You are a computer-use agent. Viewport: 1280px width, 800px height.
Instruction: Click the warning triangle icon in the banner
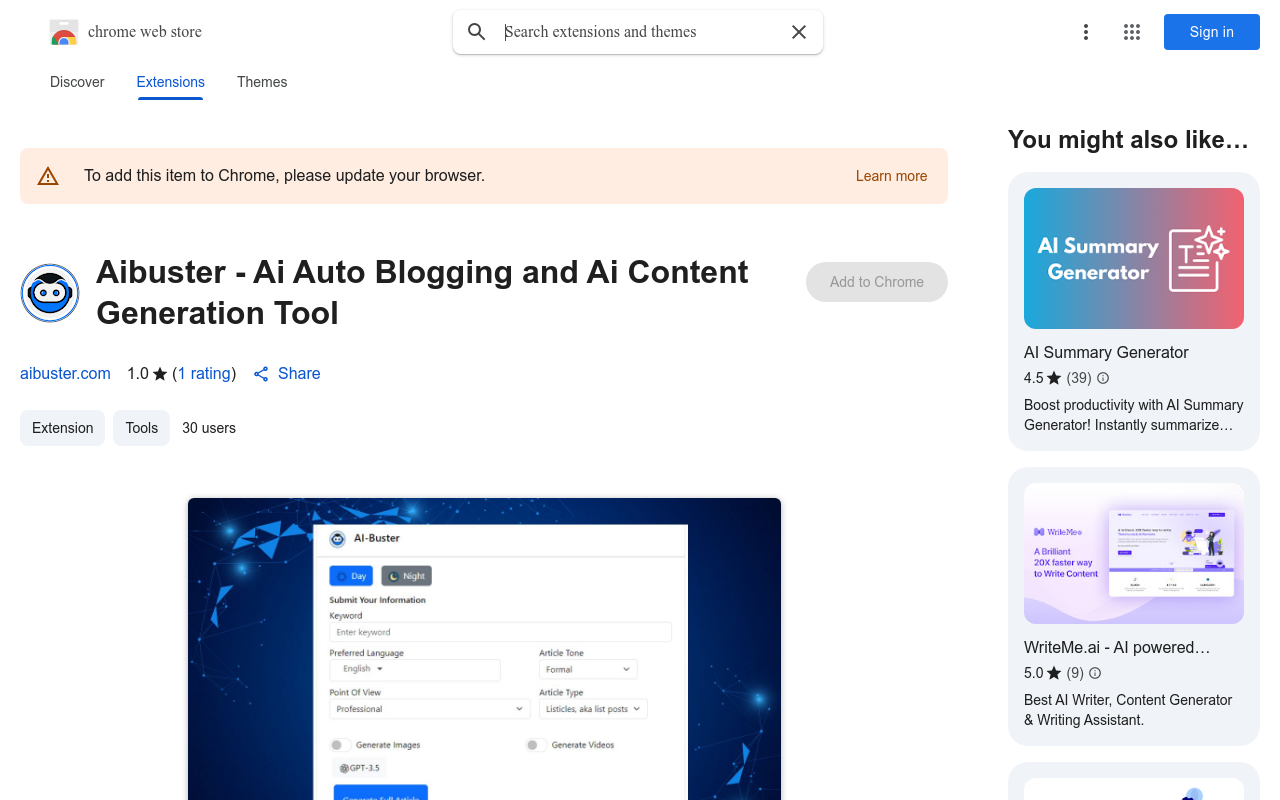[48, 177]
